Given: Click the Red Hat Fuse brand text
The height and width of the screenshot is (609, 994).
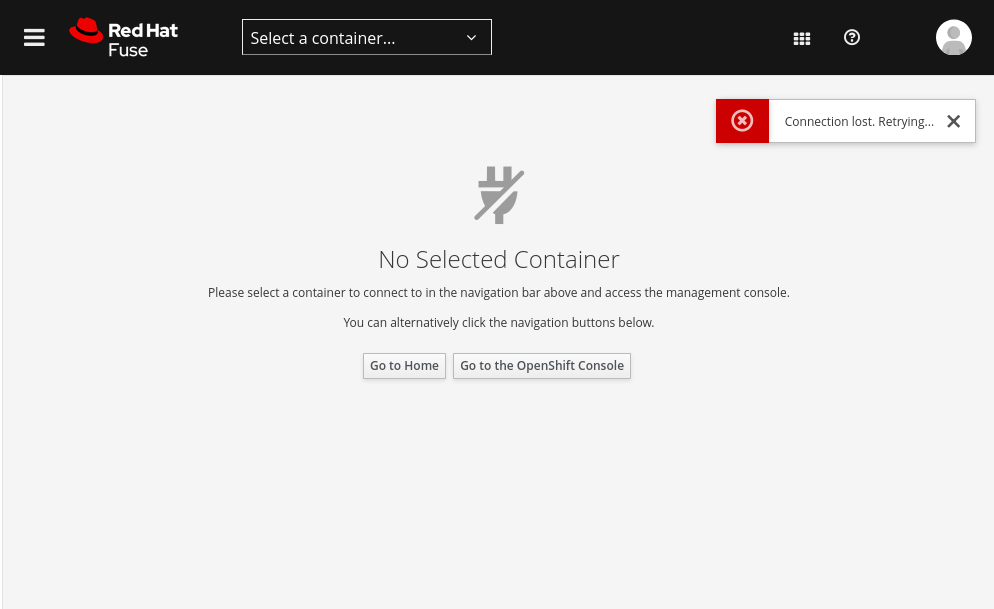Looking at the screenshot, I should click(143, 40).
